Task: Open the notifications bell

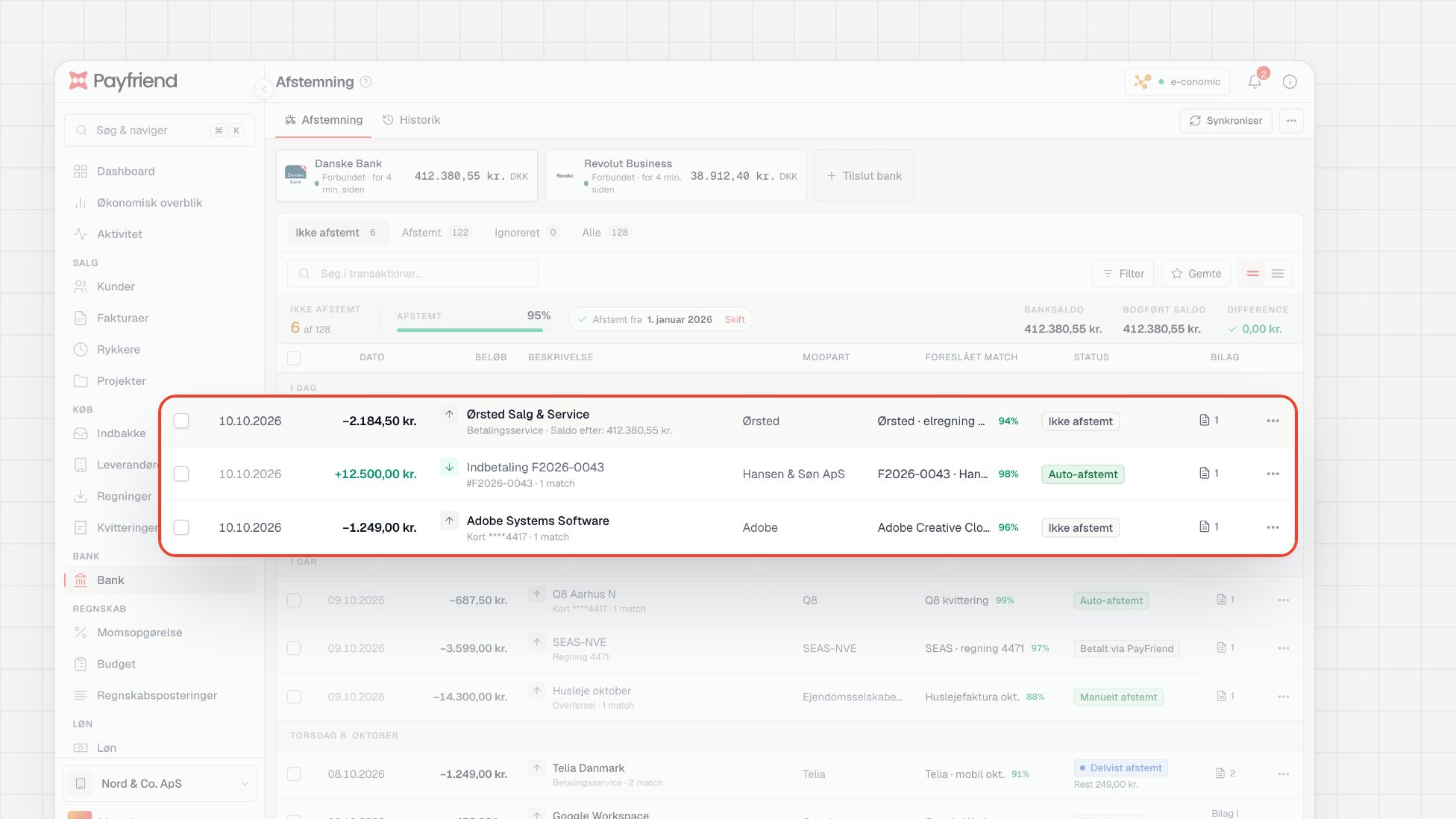Action: click(1255, 82)
